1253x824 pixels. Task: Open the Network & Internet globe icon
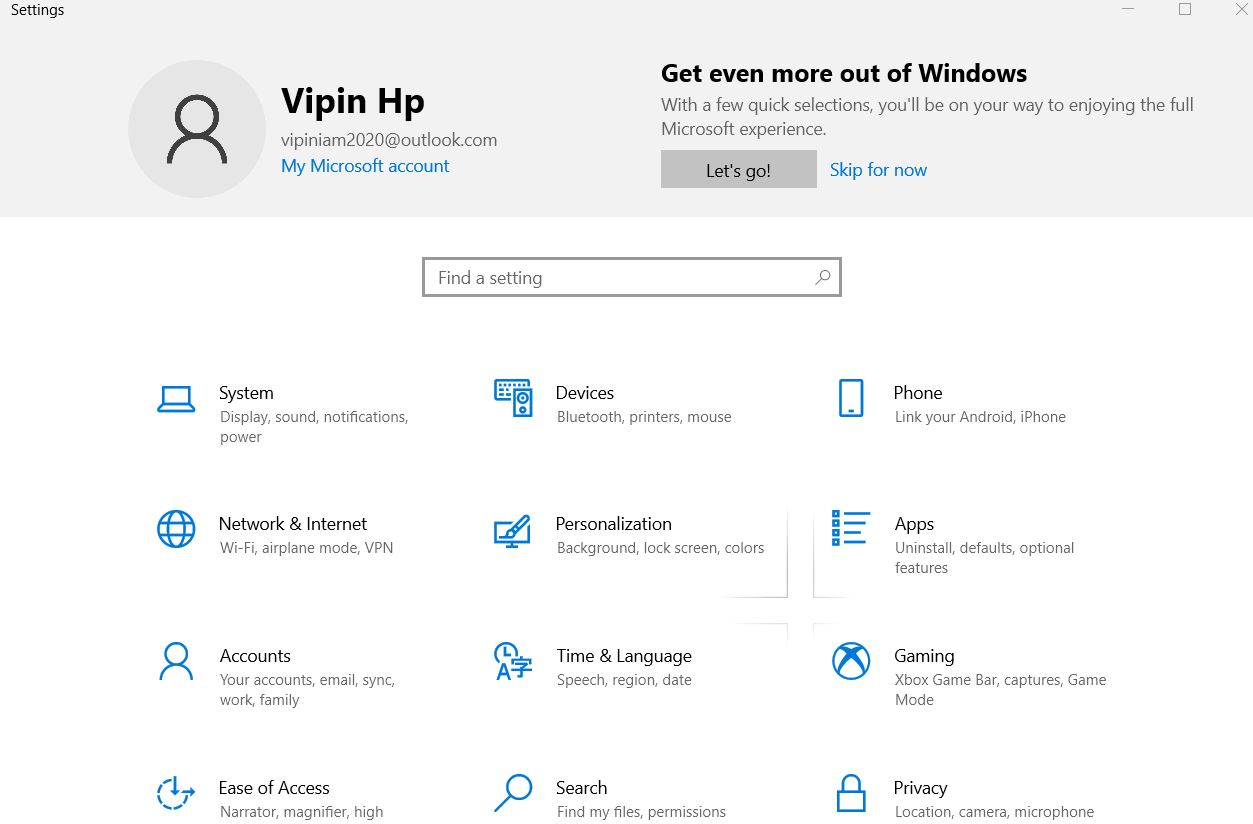click(x=176, y=529)
